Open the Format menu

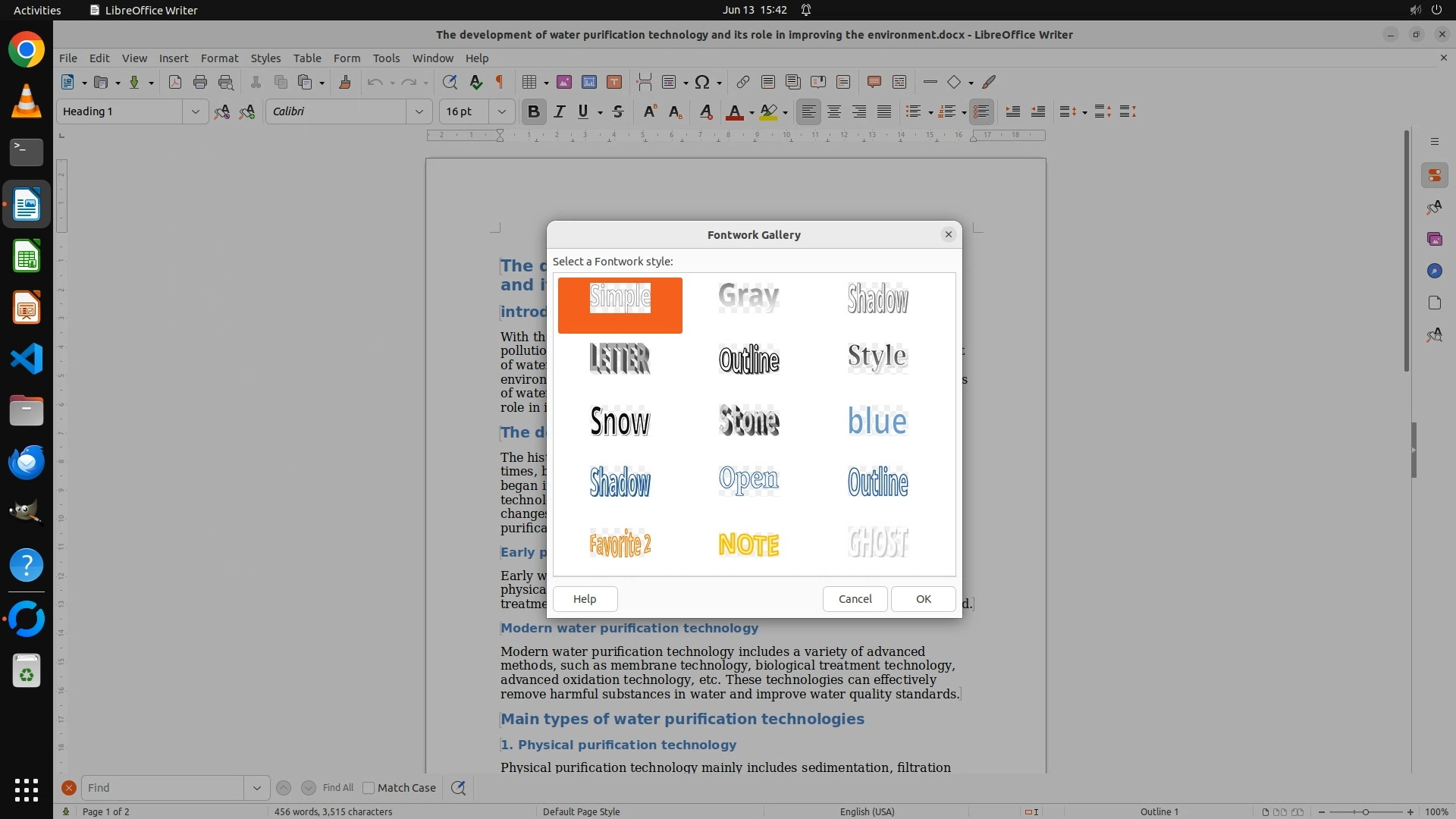point(219,58)
